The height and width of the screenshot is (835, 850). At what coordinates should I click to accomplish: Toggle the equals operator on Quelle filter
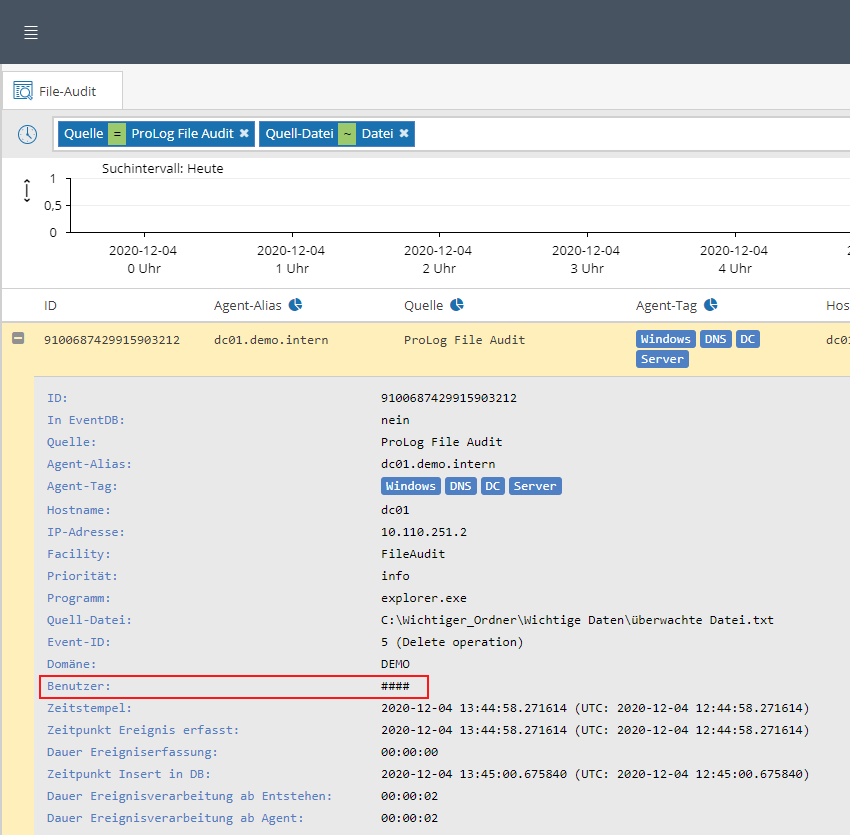pos(116,134)
